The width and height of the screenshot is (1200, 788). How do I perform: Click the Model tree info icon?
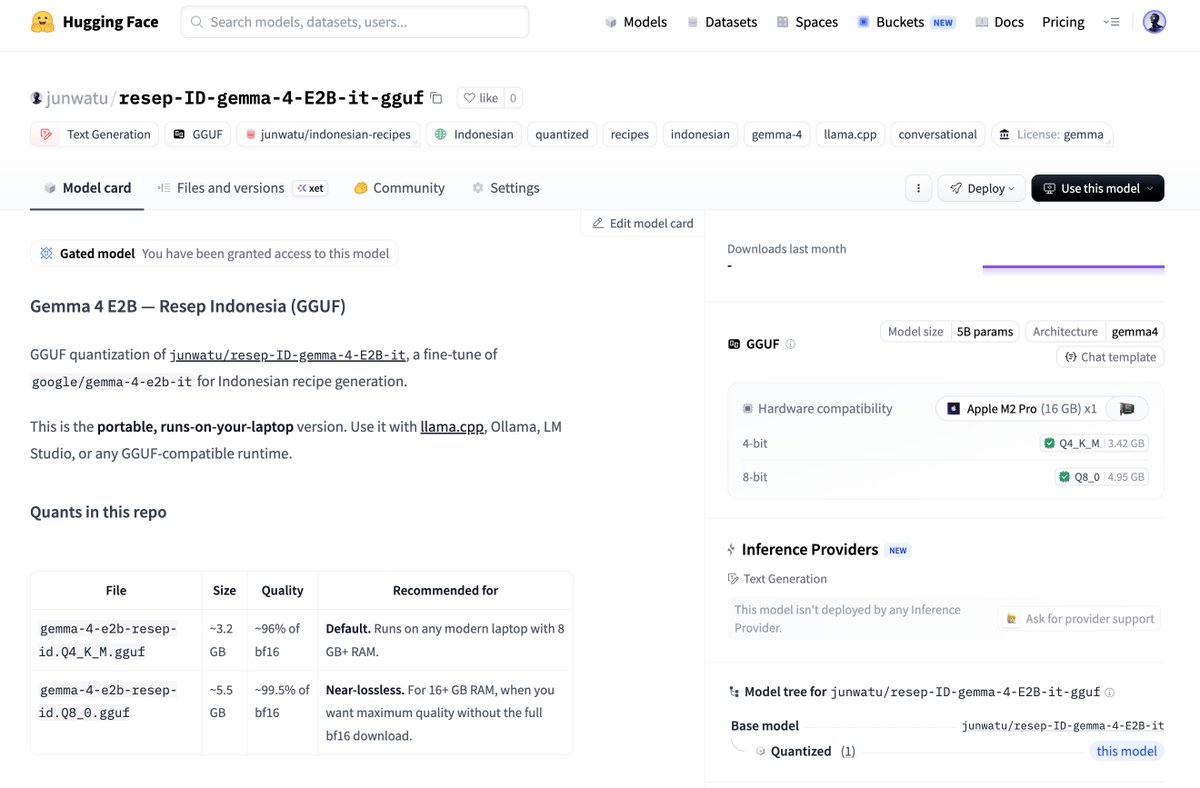1109,692
